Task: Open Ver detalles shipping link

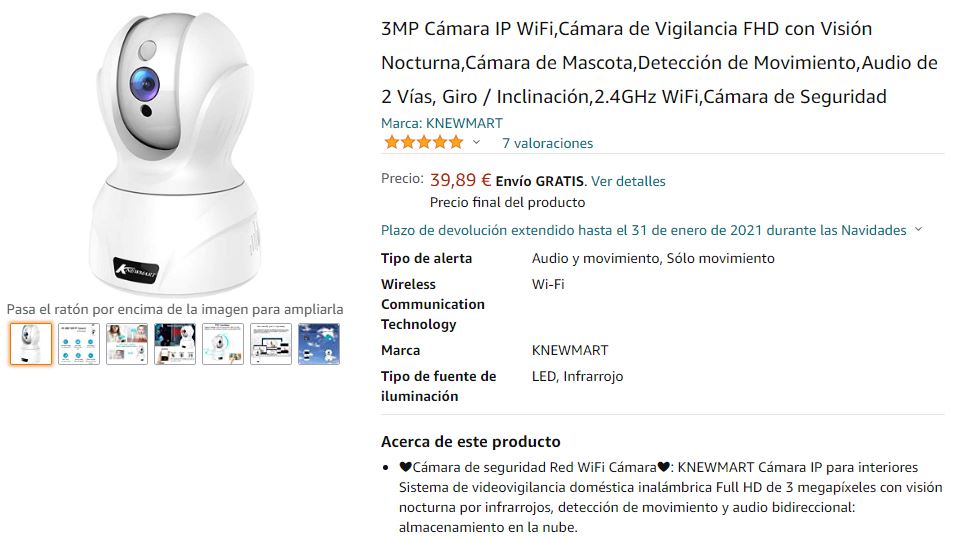Action: (628, 182)
